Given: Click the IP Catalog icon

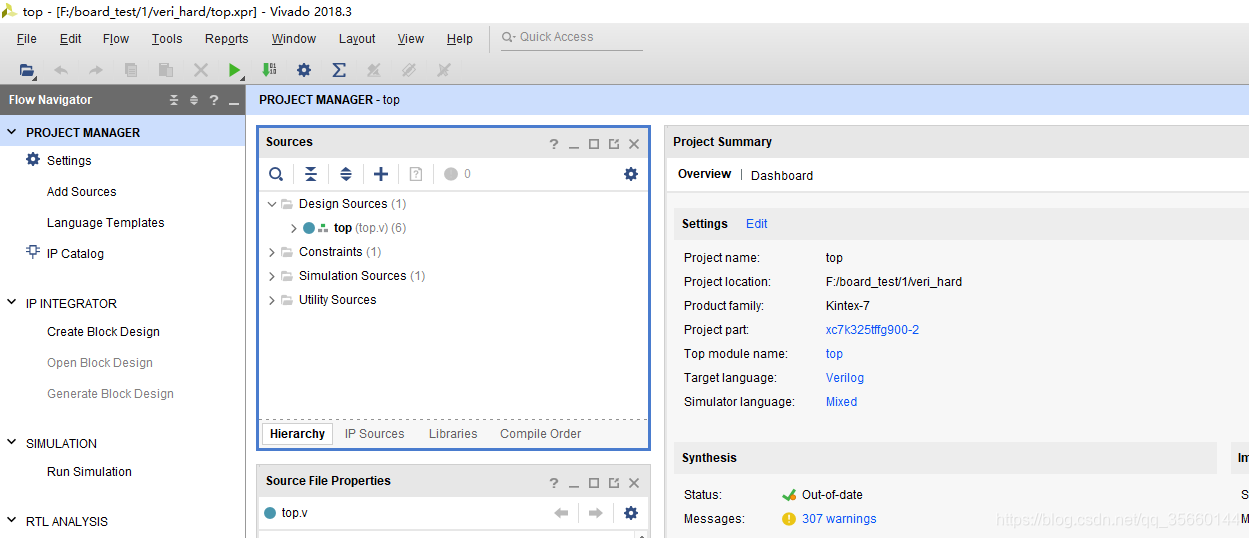Looking at the screenshot, I should coord(33,253).
